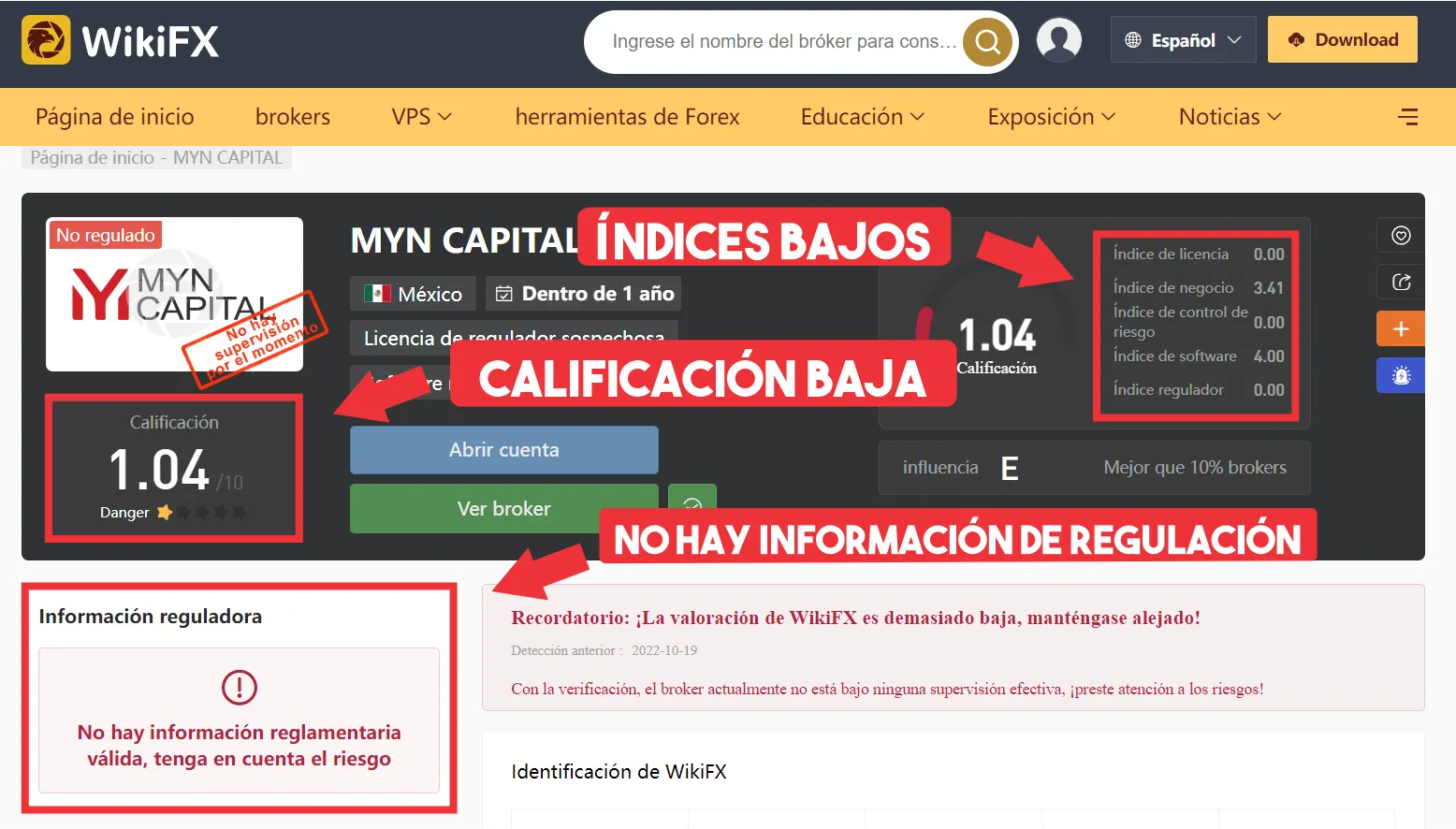Go to Página de inicio
Viewport: 1456px width, 829px height.
point(115,117)
